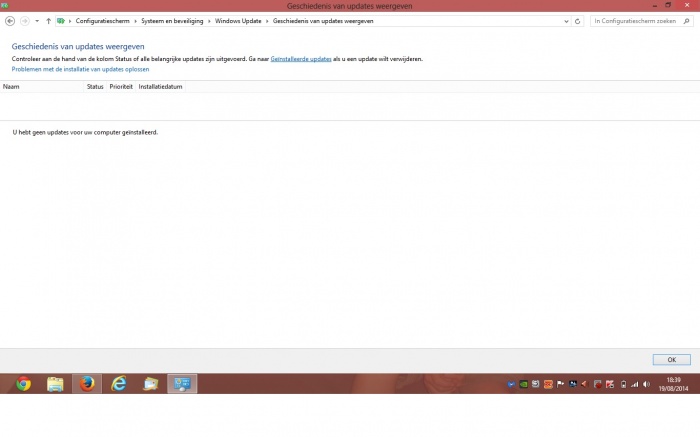Open clock showing 19/08/2014
Image resolution: width=700 pixels, height=437 pixels.
(x=673, y=384)
